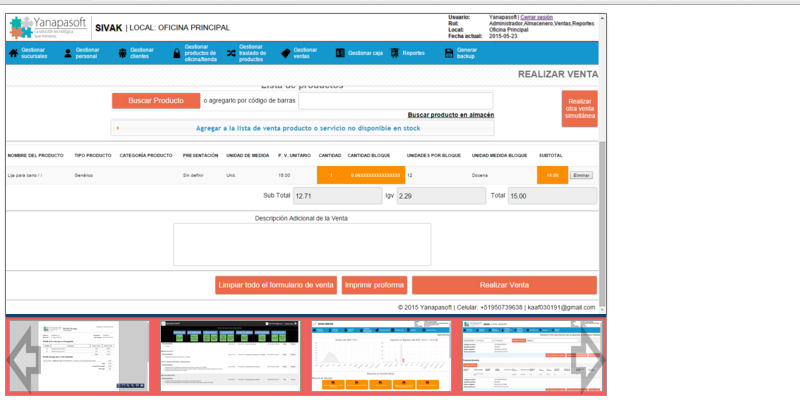Click Limpiar todo el formulario de venta

pyautogui.click(x=276, y=285)
